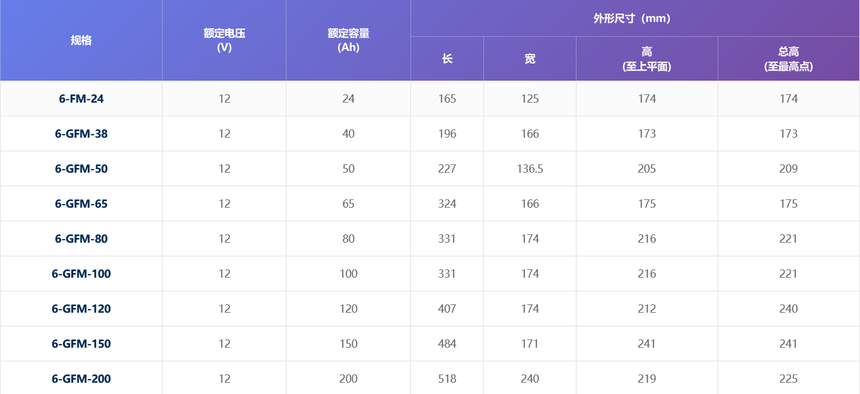Click the 宽 sub-header cell
860x394 pixels.
pyautogui.click(x=530, y=59)
